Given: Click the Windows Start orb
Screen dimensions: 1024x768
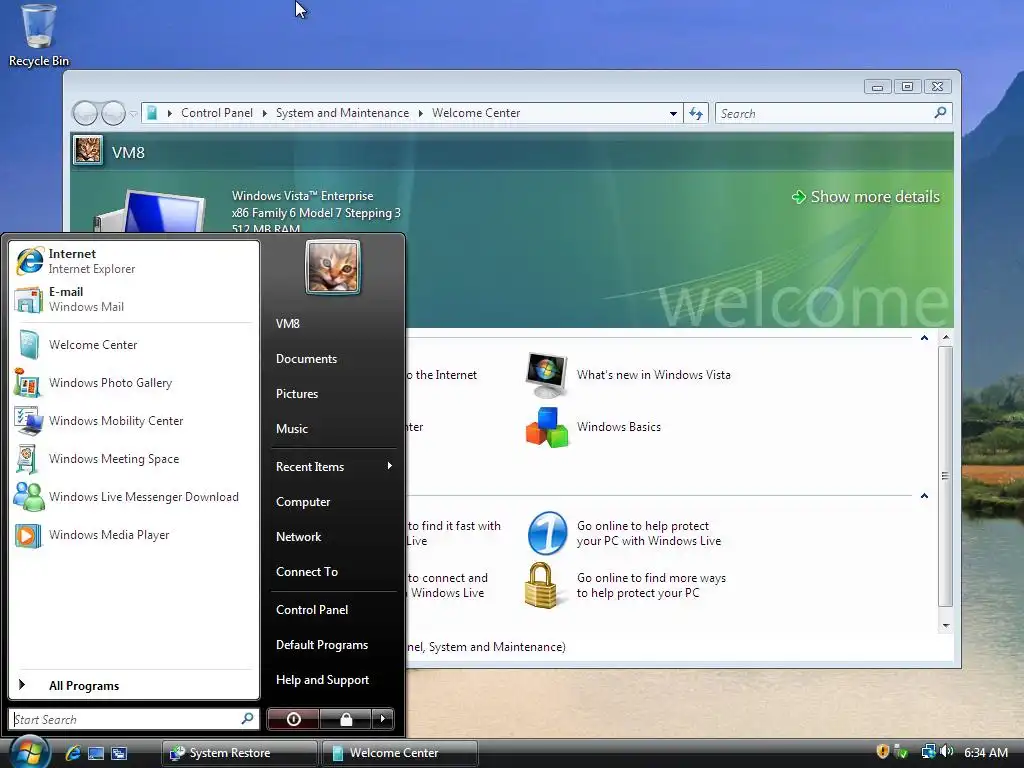Looking at the screenshot, I should [29, 751].
